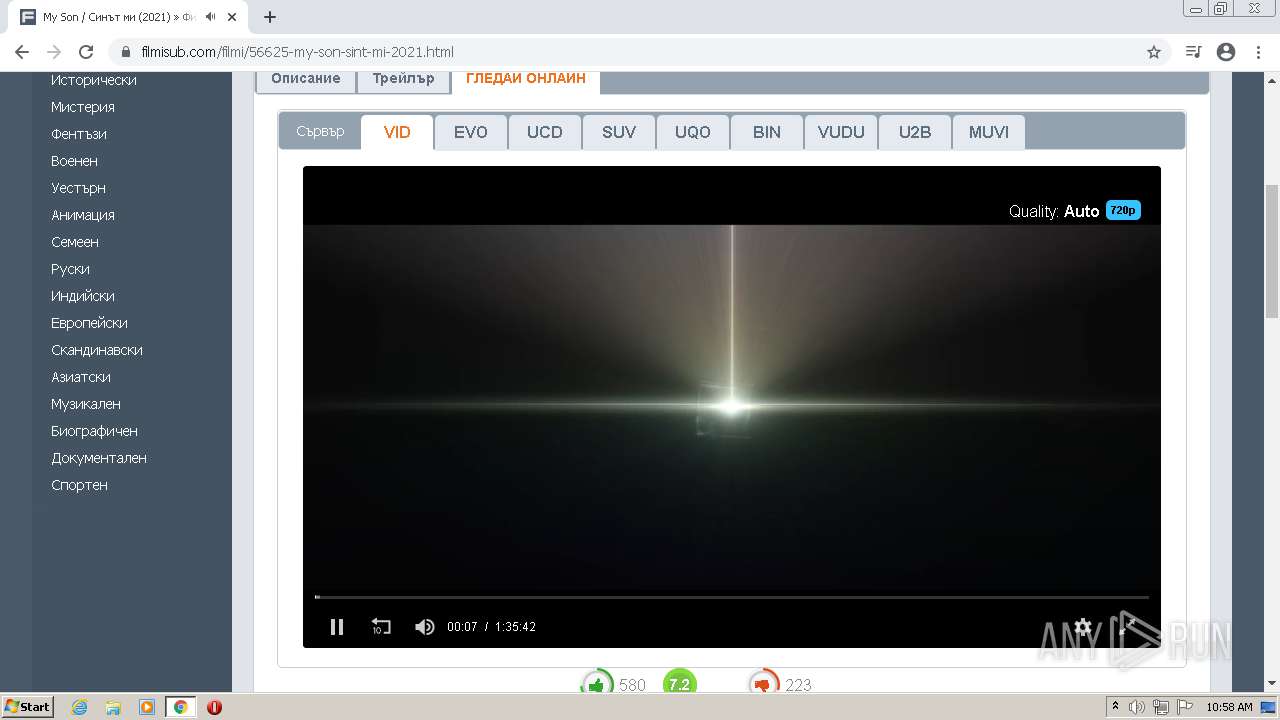The width and height of the screenshot is (1280, 720).
Task: Open system volume tray icon
Action: point(1137,707)
